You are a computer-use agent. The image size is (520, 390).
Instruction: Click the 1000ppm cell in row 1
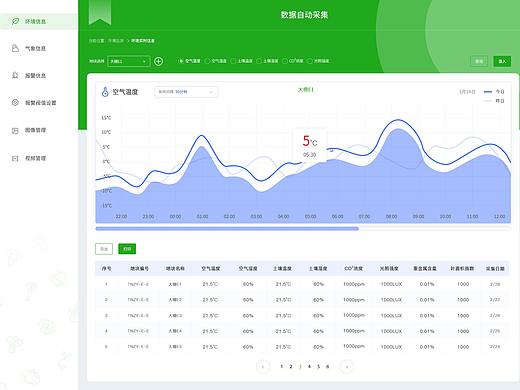354,284
